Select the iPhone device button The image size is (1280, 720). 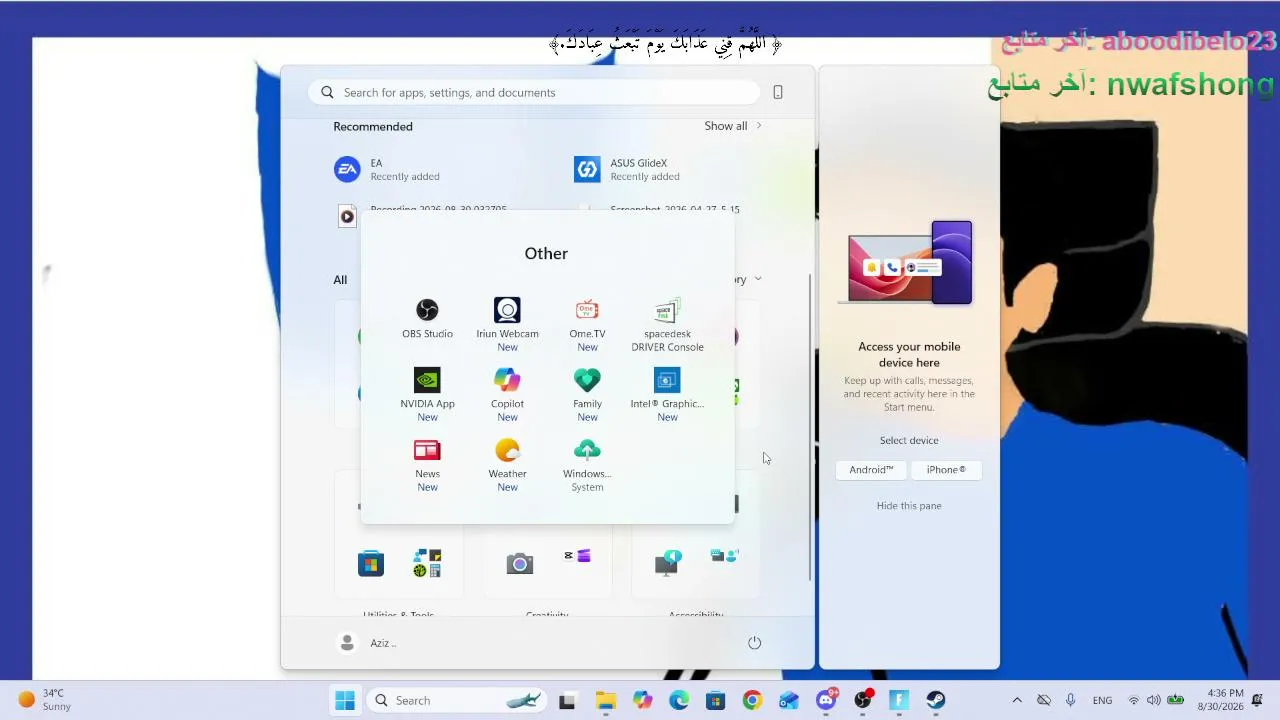coord(946,470)
